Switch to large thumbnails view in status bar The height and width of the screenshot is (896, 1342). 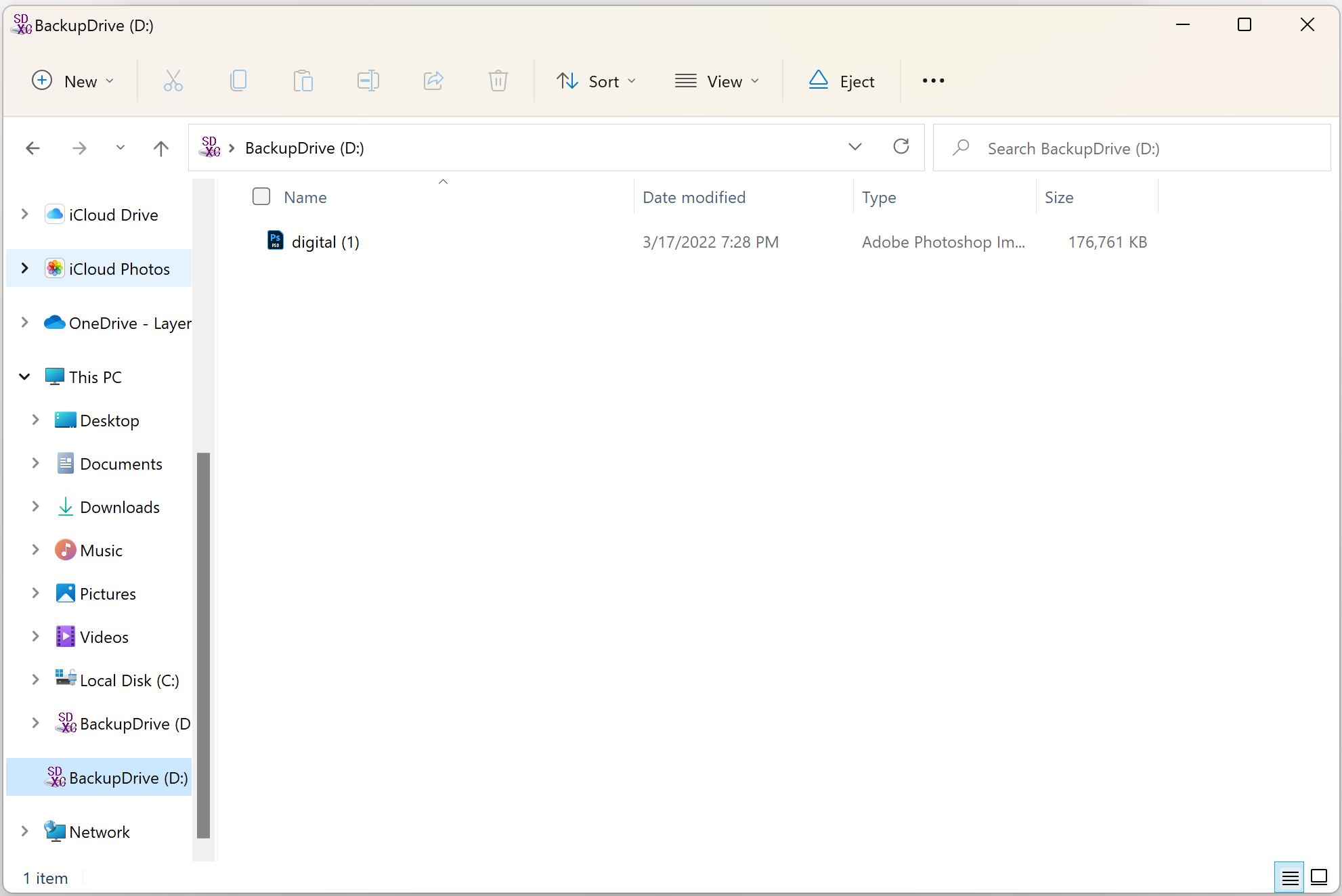tap(1318, 877)
